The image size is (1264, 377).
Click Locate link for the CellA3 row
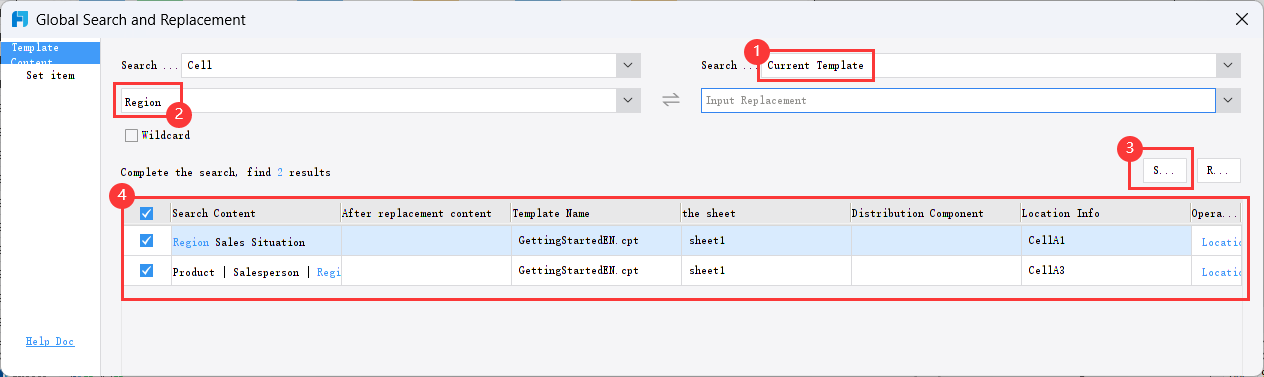click(1221, 271)
